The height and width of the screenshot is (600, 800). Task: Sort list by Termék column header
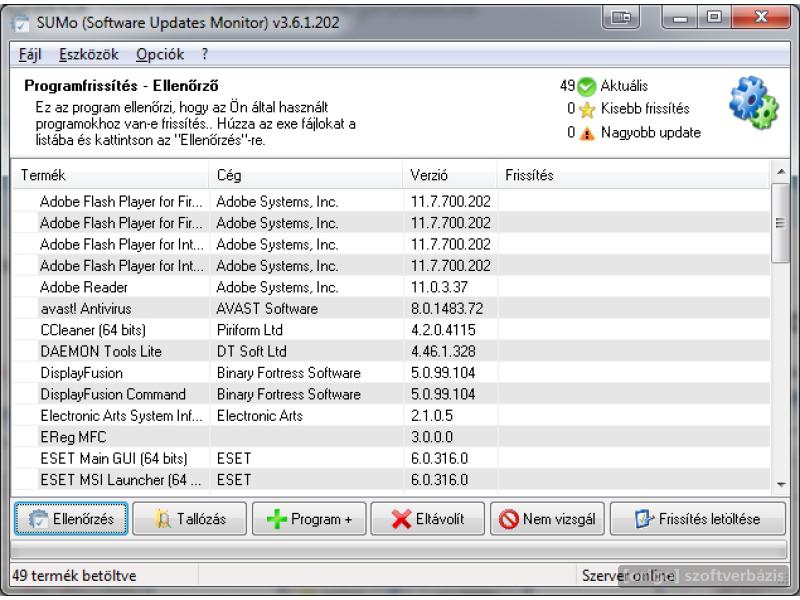pyautogui.click(x=110, y=175)
